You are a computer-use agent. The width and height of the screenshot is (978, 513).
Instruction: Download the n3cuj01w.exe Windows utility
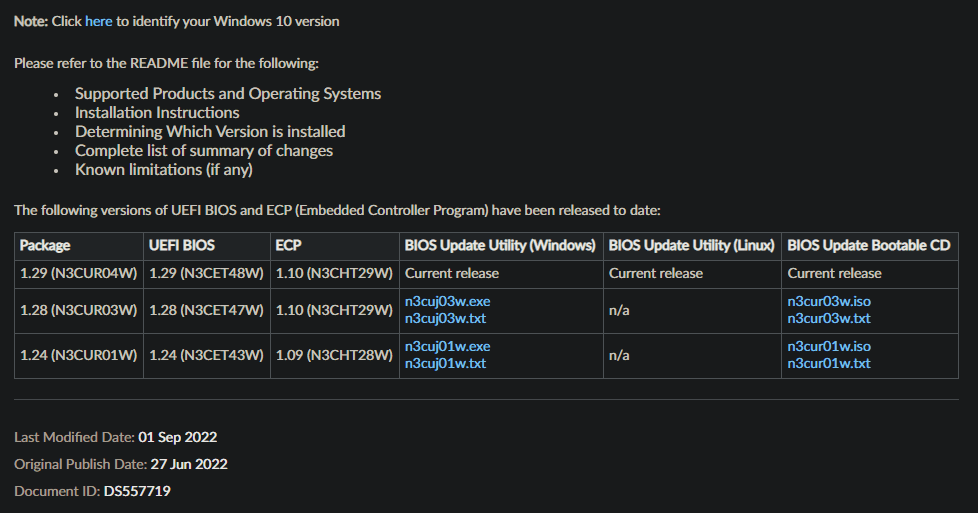[447, 346]
